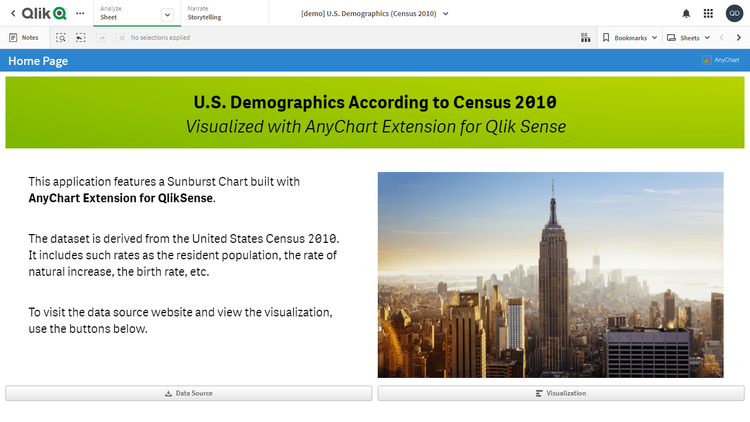Image resolution: width=750 pixels, height=422 pixels.
Task: Expand the Analyze Sheet dropdown arrow
Action: 166,14
